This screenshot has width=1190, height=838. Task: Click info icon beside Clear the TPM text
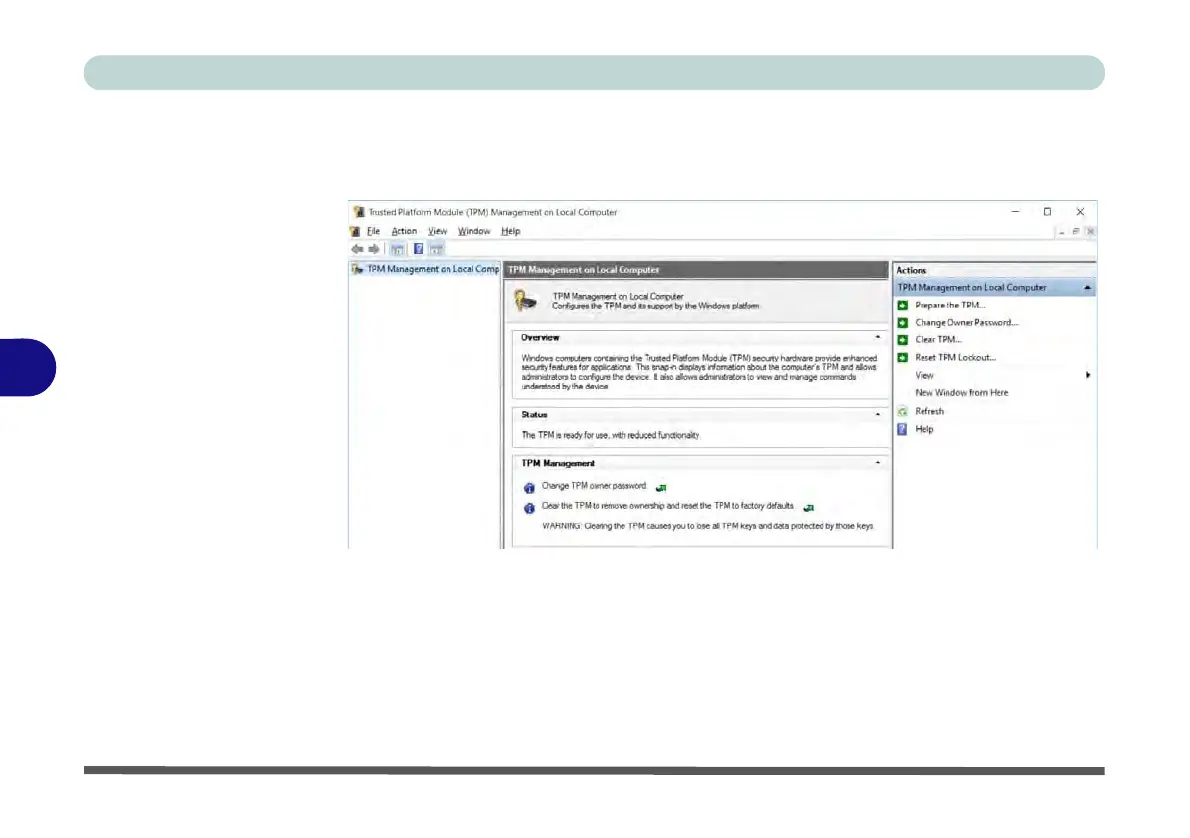click(x=530, y=509)
